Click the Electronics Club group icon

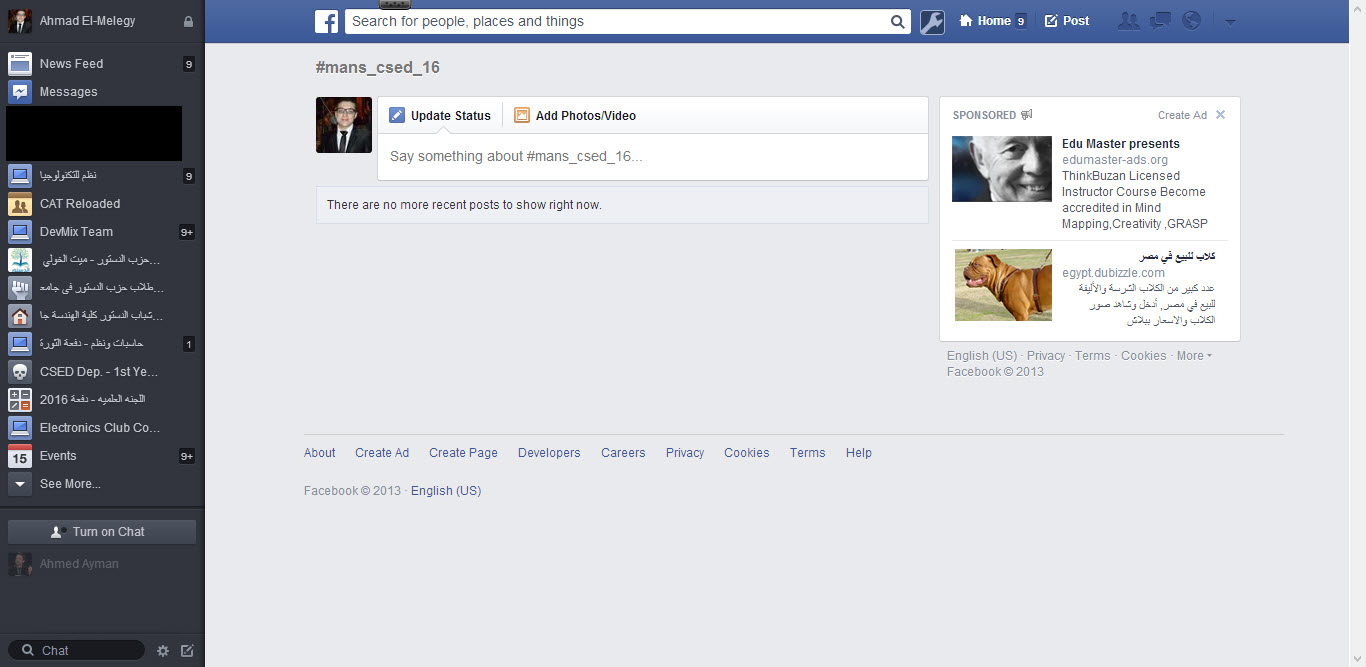20,428
